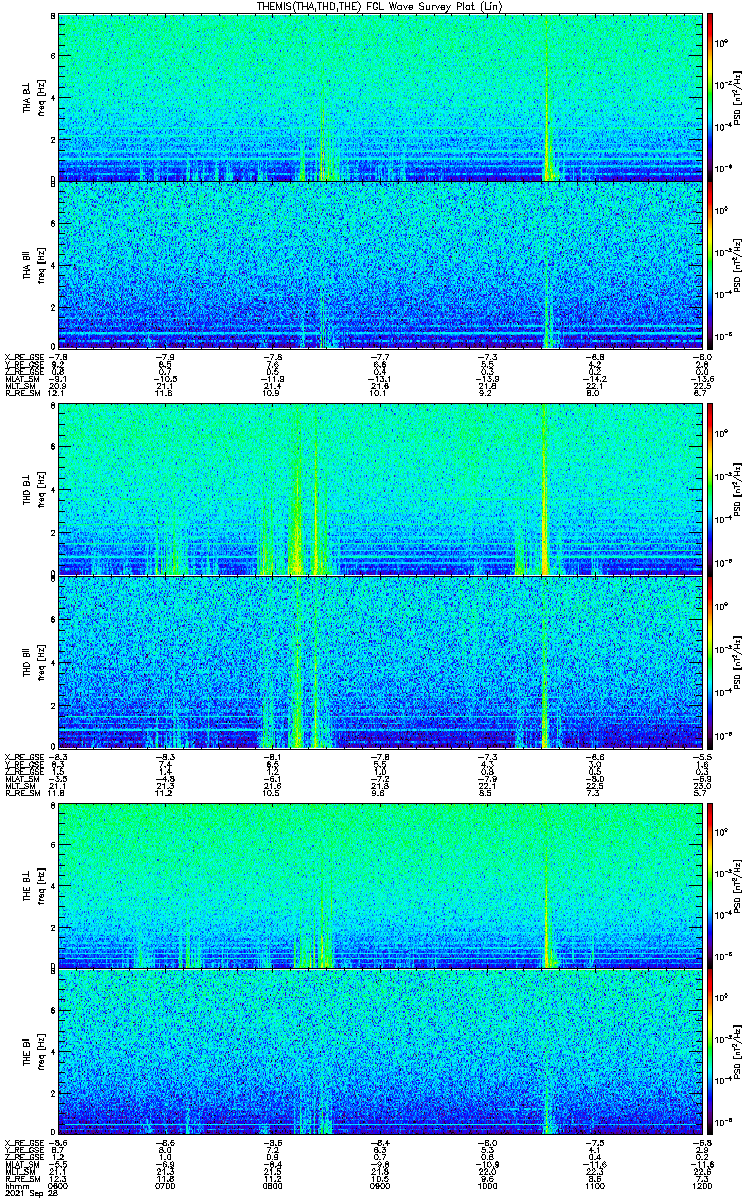
Task: Click the THA B∥ spectrogram panel
Action: (x=380, y=265)
